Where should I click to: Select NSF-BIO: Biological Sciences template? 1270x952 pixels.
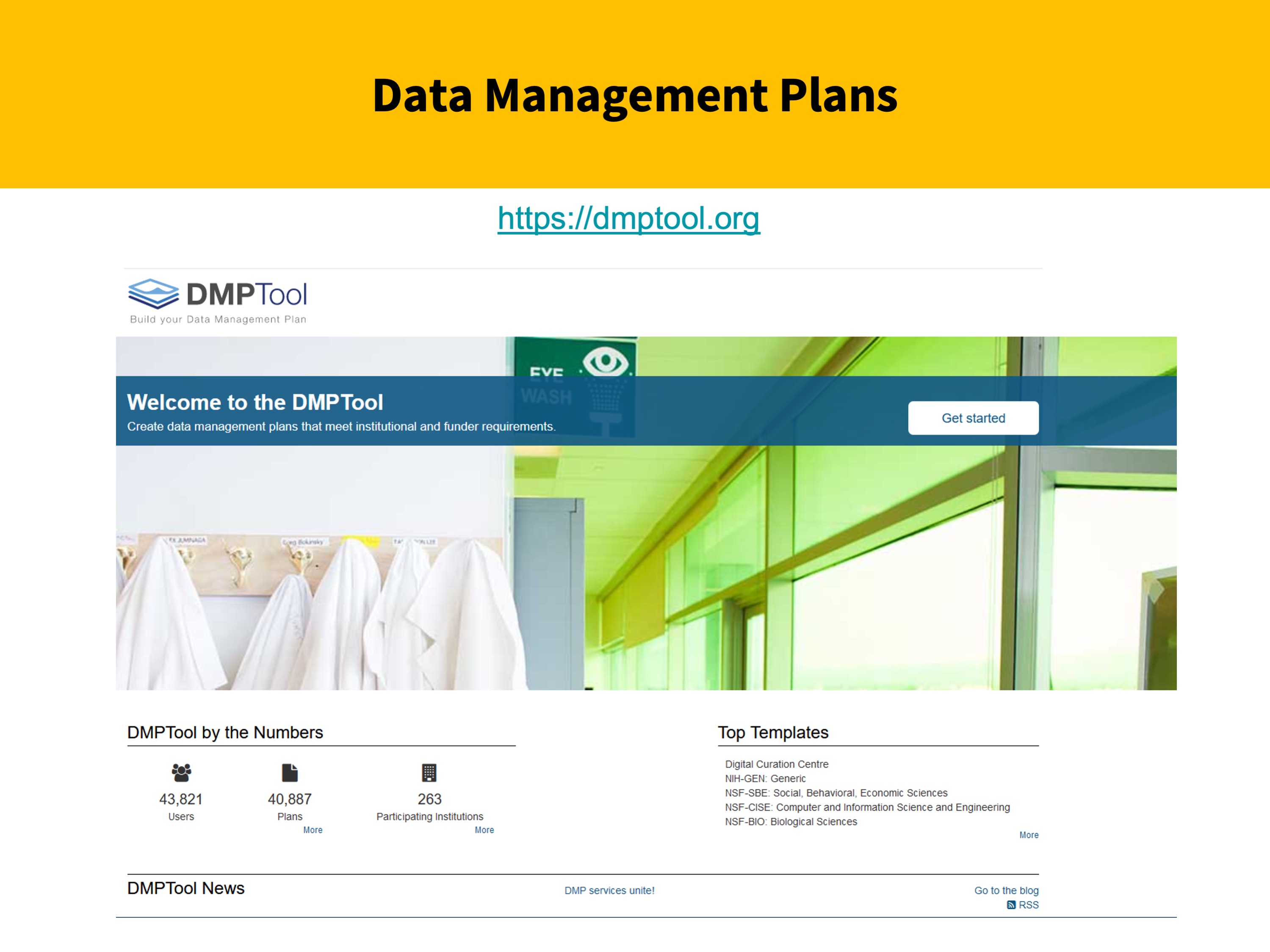pos(791,822)
